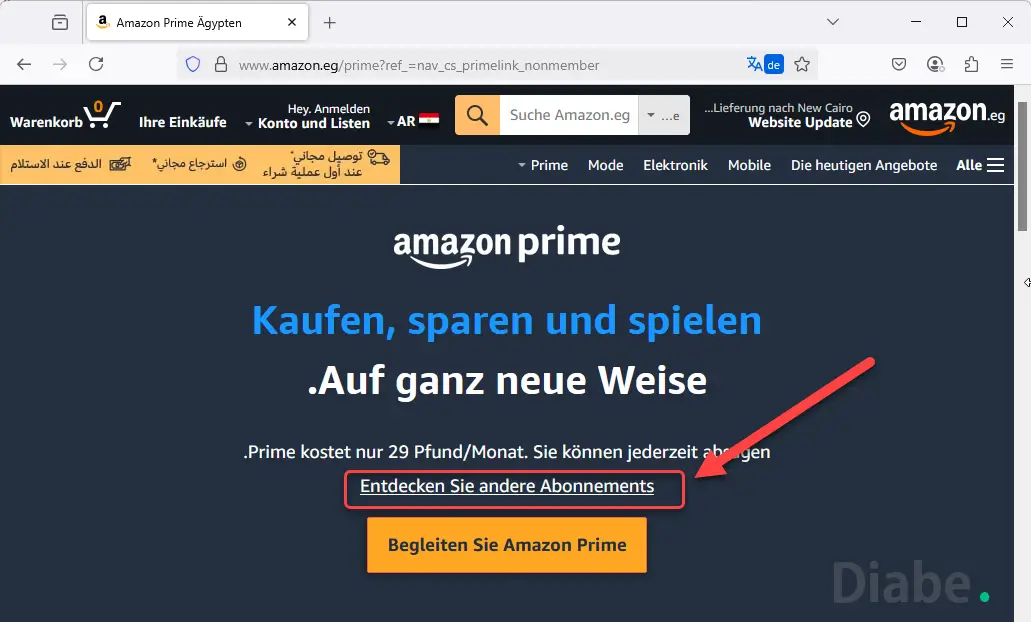Image resolution: width=1031 pixels, height=622 pixels.
Task: Open the Firefox account profile icon
Action: pos(935,64)
